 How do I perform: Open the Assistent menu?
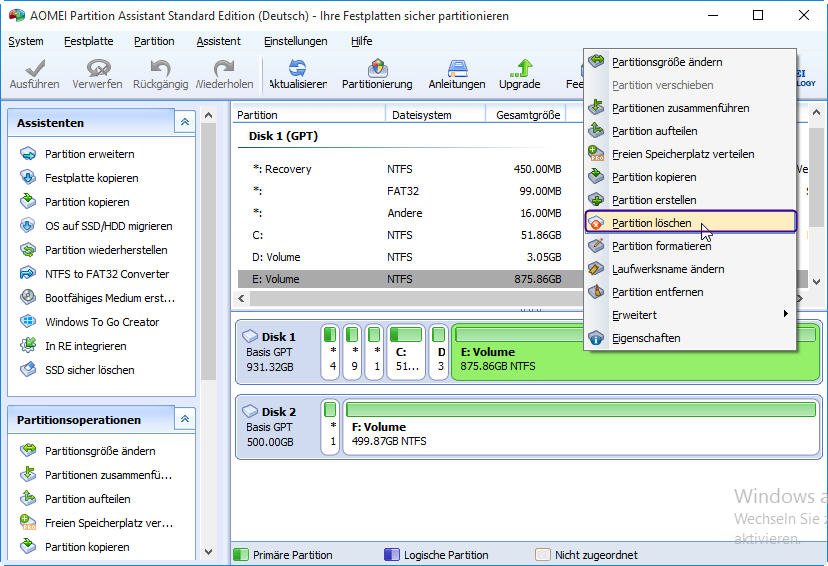[x=219, y=41]
